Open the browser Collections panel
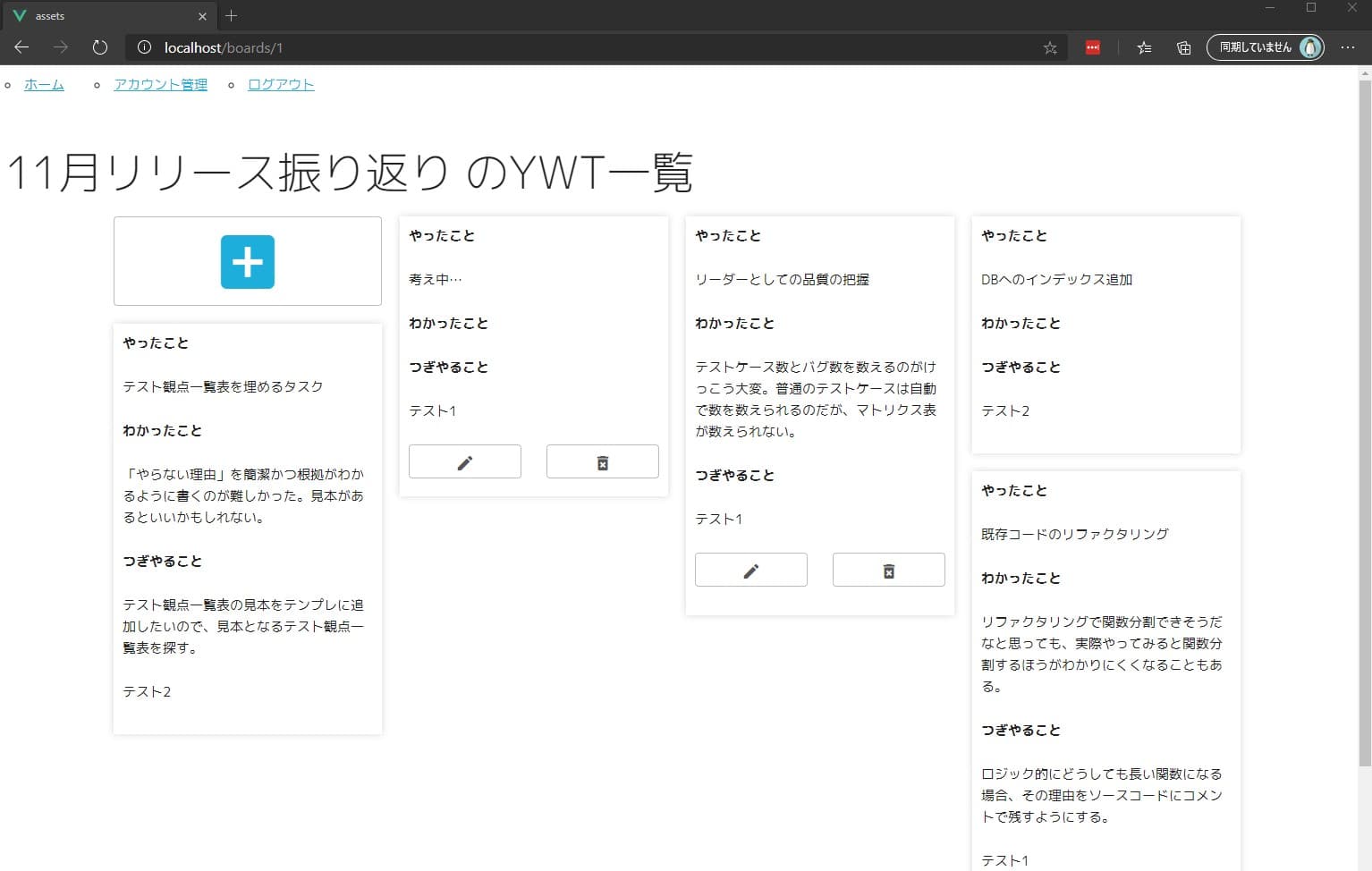 (1182, 47)
